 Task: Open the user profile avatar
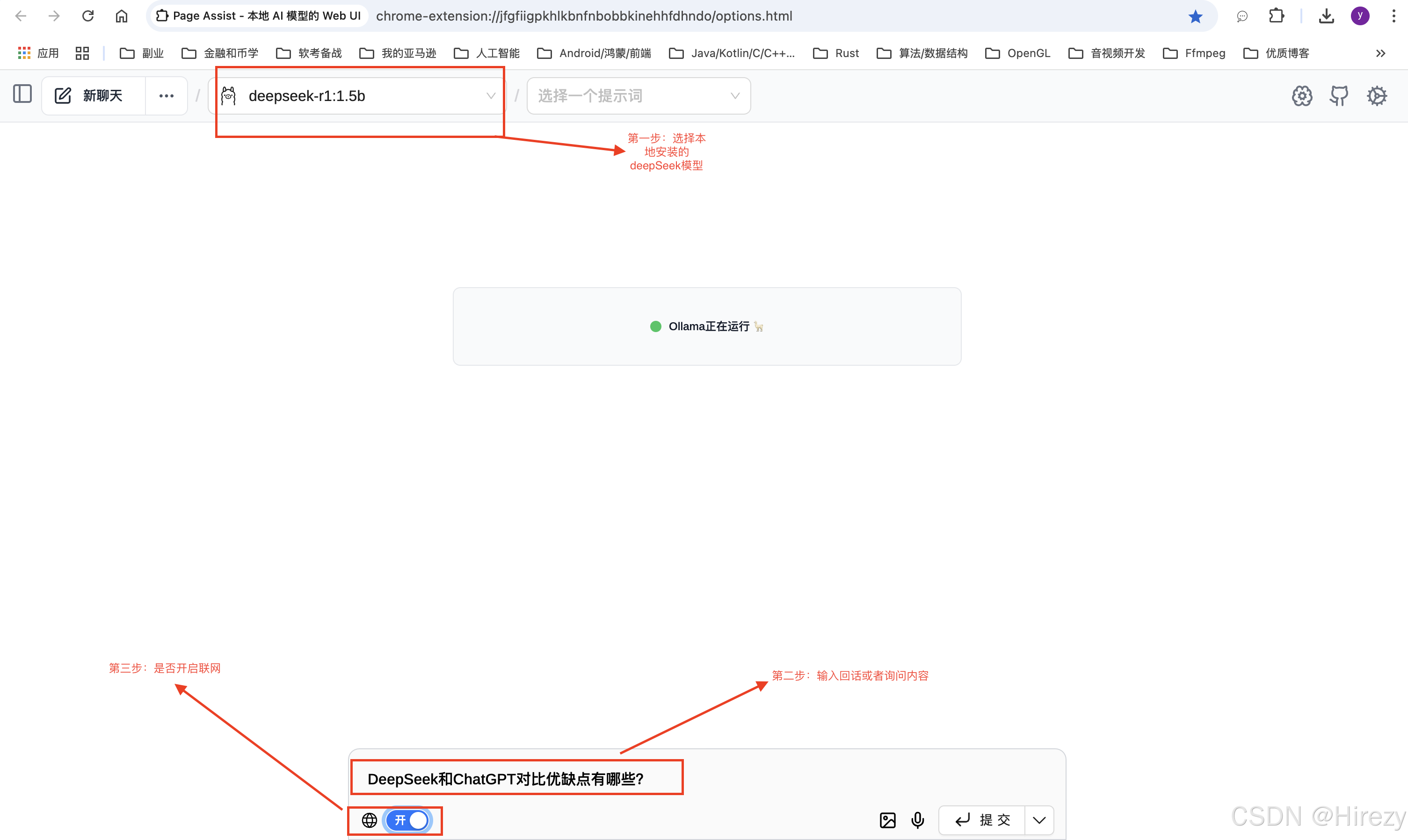tap(1360, 16)
